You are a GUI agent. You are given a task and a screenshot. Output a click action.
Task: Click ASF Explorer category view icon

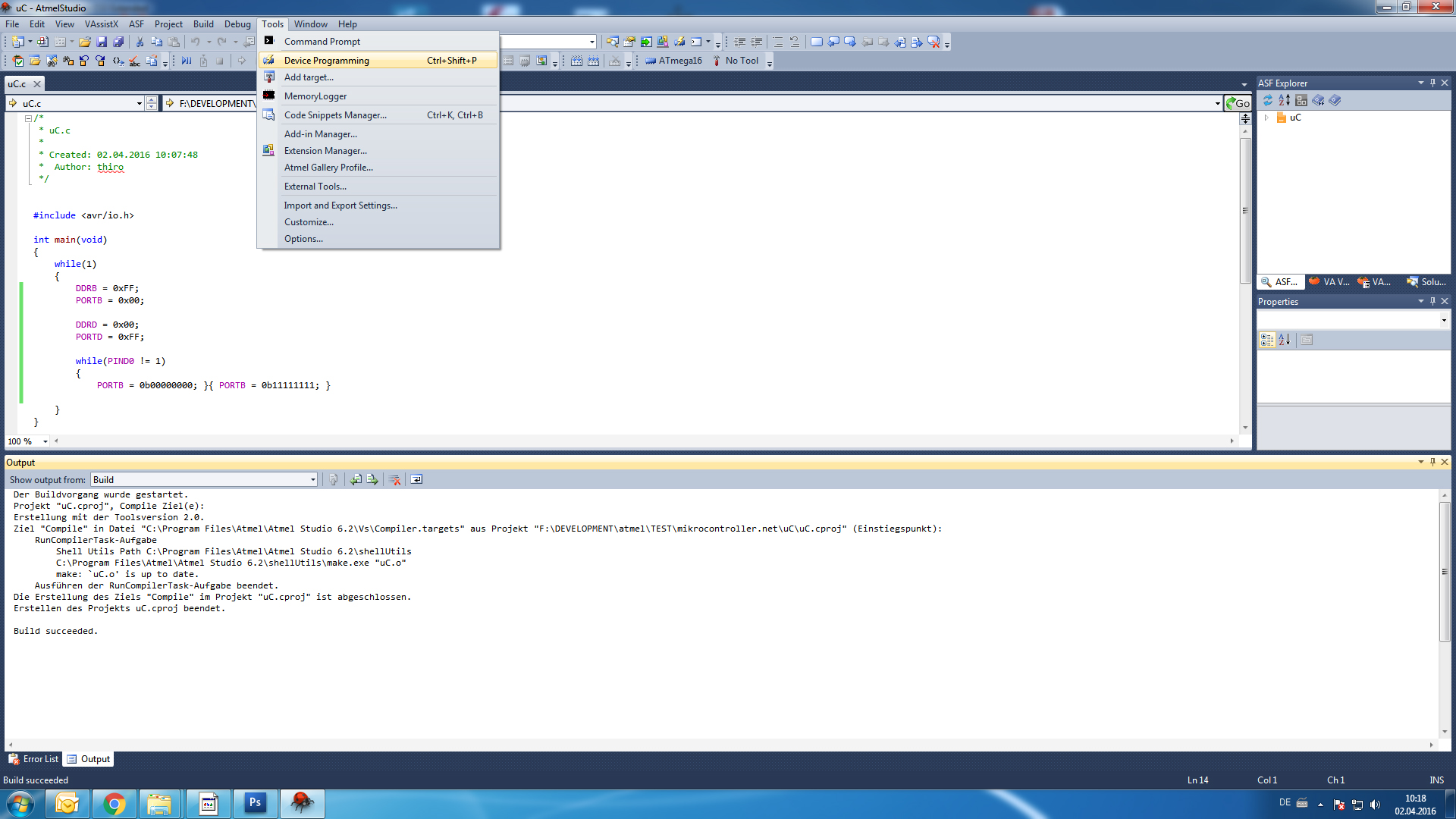(x=1301, y=100)
